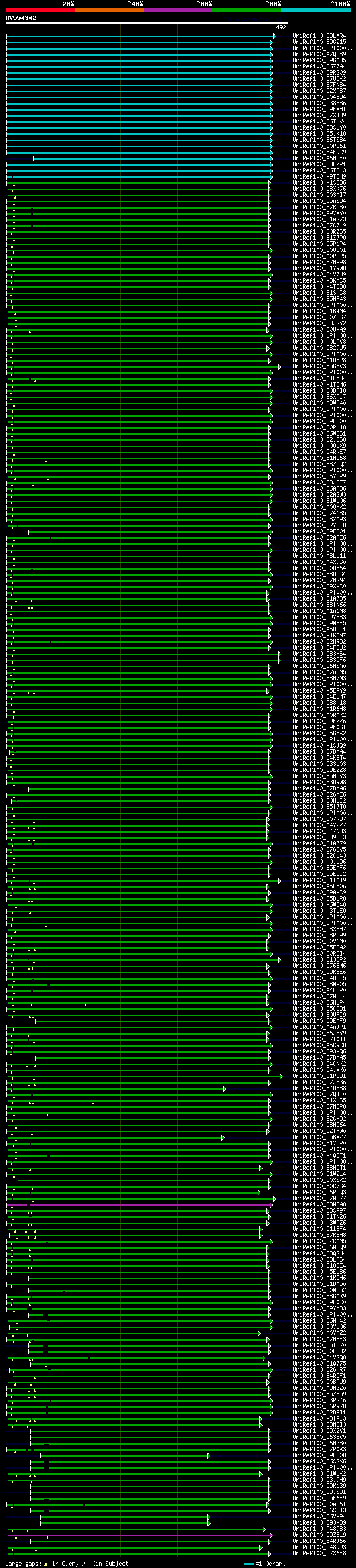This screenshot has width=356, height=1568.
Task: Click the Large gaps yellow triangle legend icon
Action: [46, 1564]
